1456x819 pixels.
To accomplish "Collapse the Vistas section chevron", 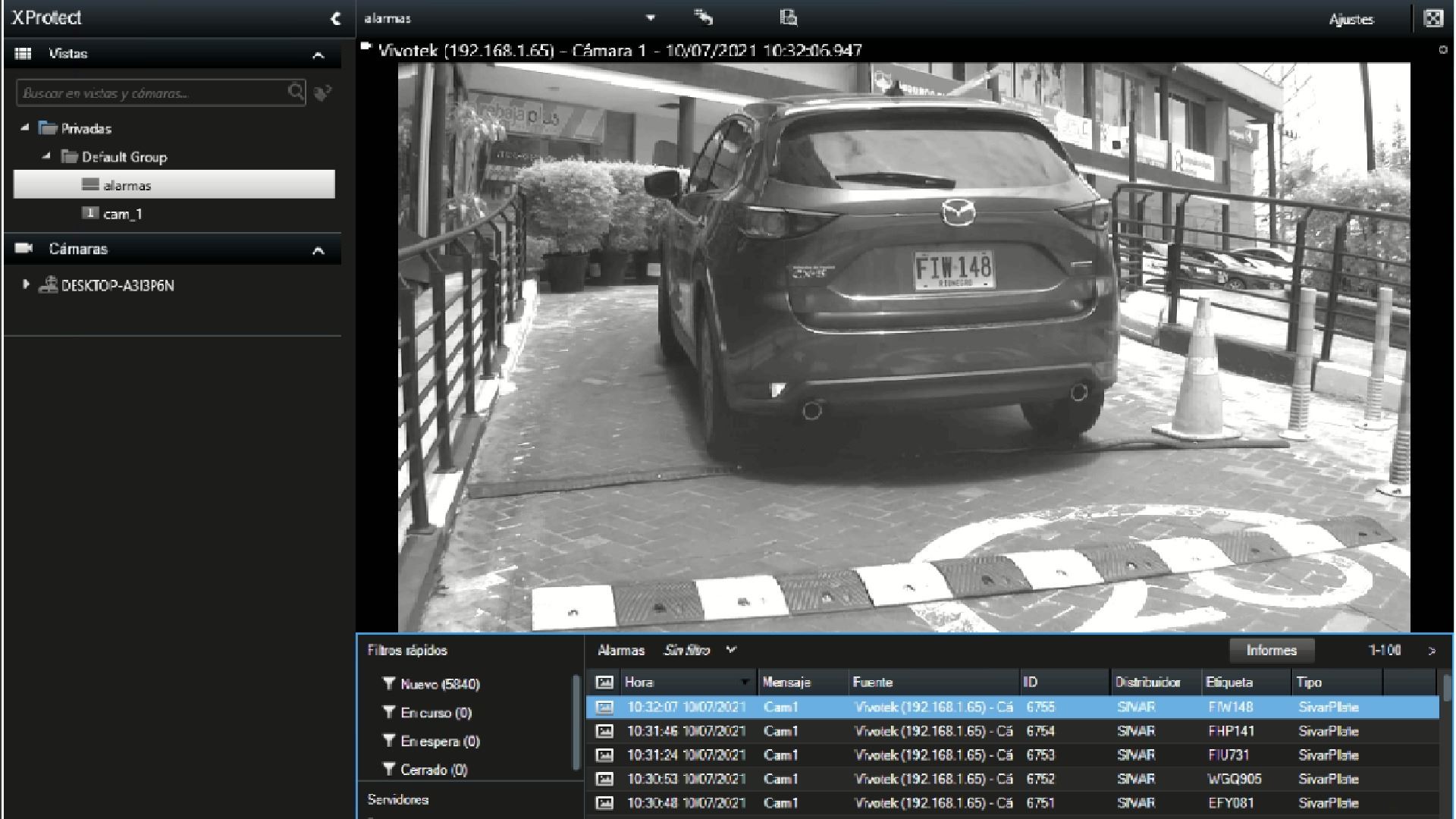I will [318, 55].
